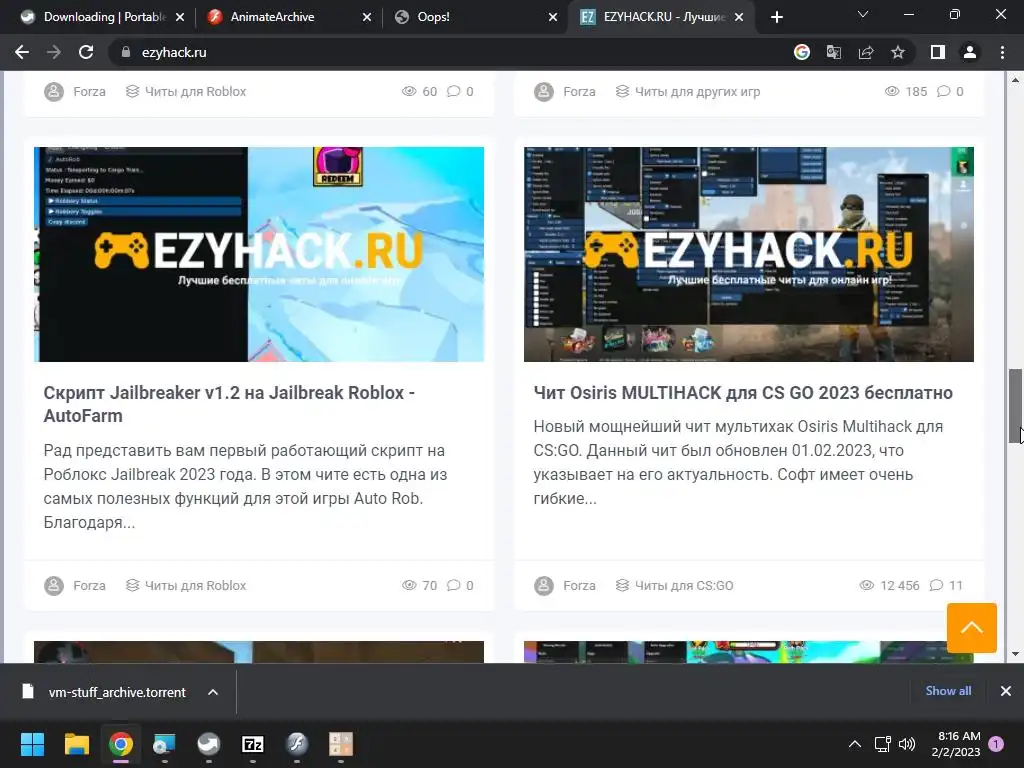Expand vm-stuff_archive.torrent download options

tap(213, 692)
